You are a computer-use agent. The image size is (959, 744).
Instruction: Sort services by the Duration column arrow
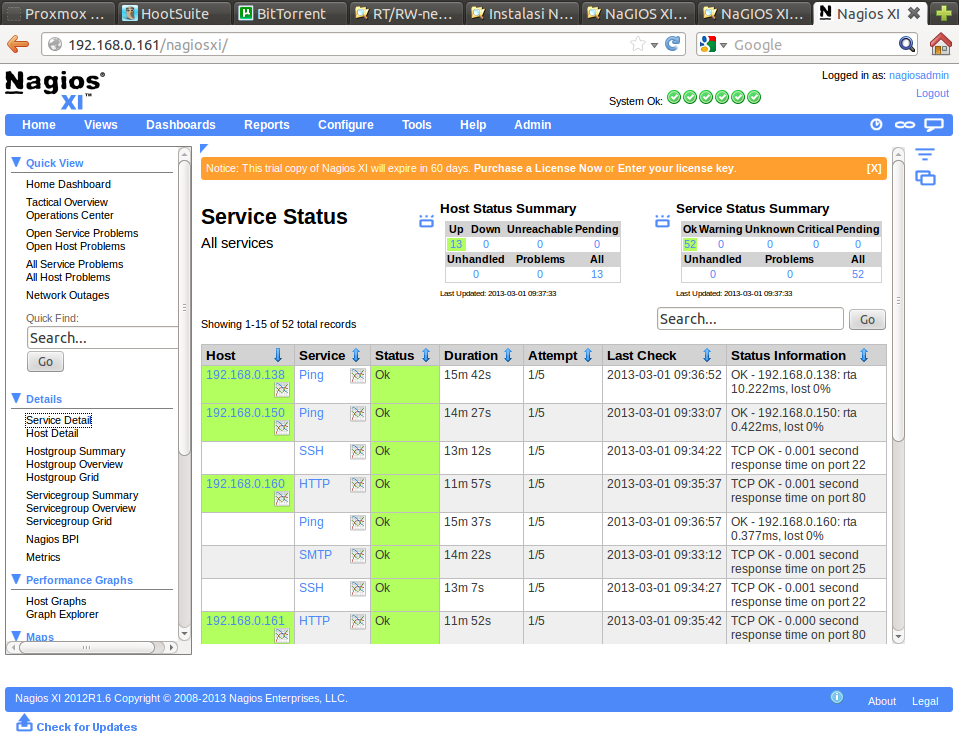click(x=509, y=356)
